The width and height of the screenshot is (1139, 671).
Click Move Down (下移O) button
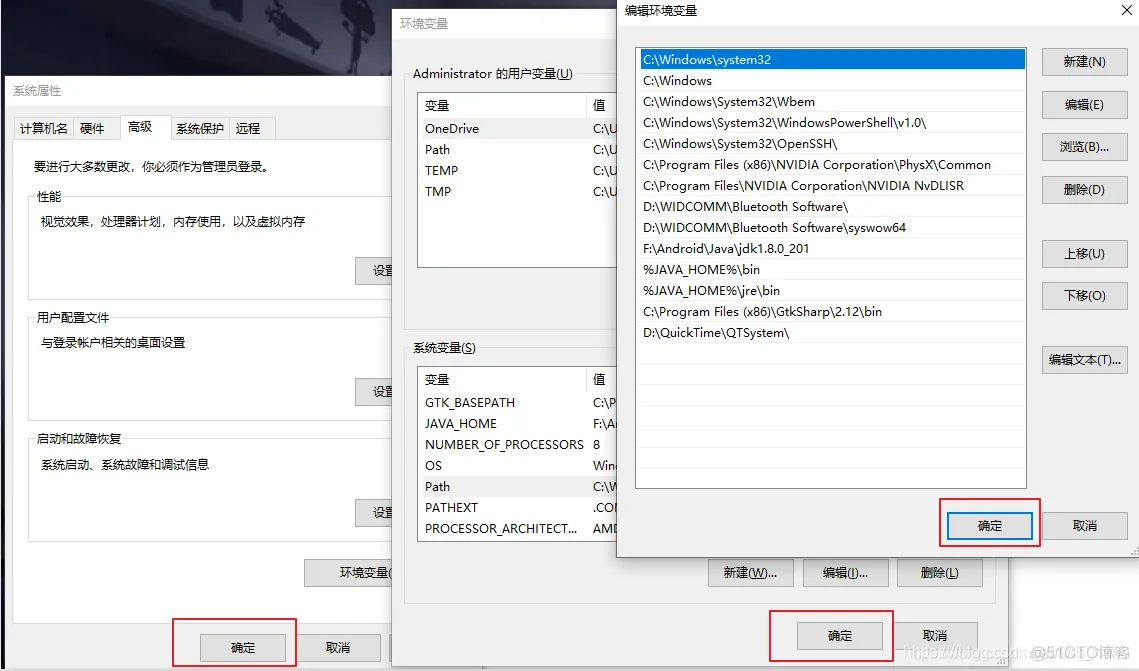tap(1084, 296)
